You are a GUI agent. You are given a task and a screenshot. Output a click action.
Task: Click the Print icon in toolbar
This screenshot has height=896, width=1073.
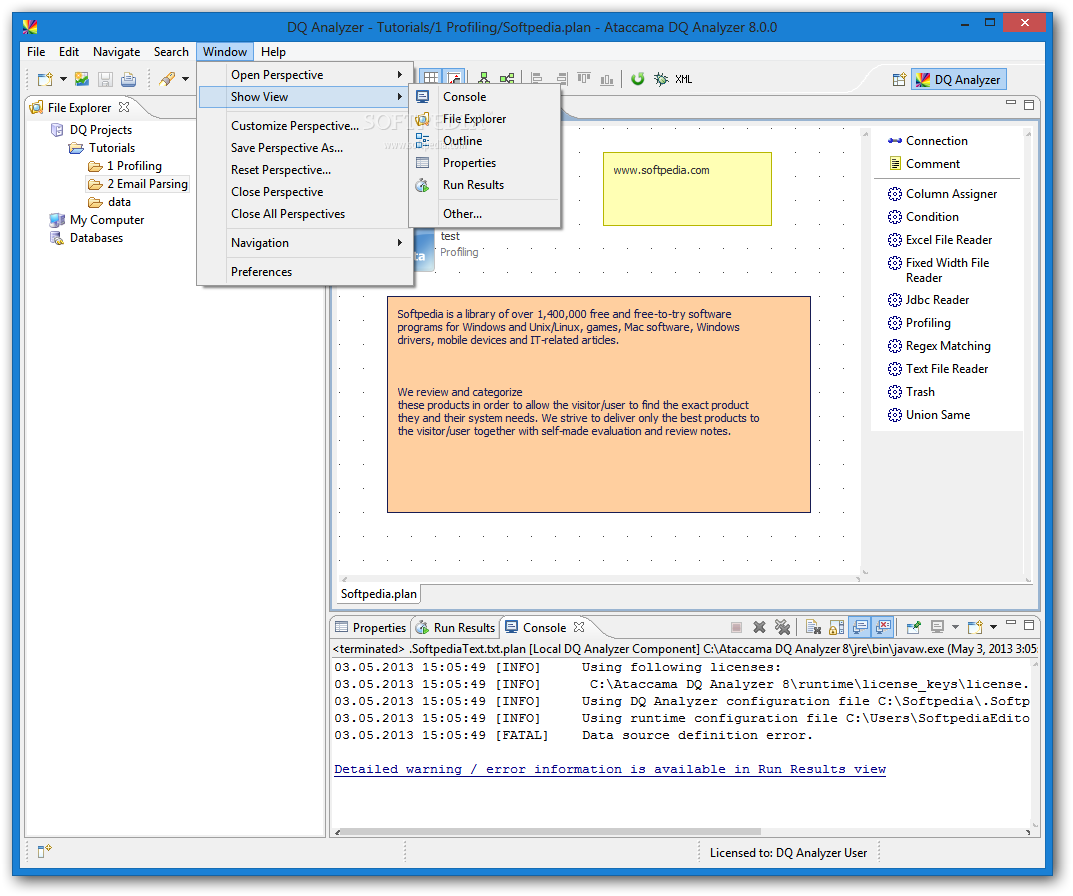click(128, 79)
